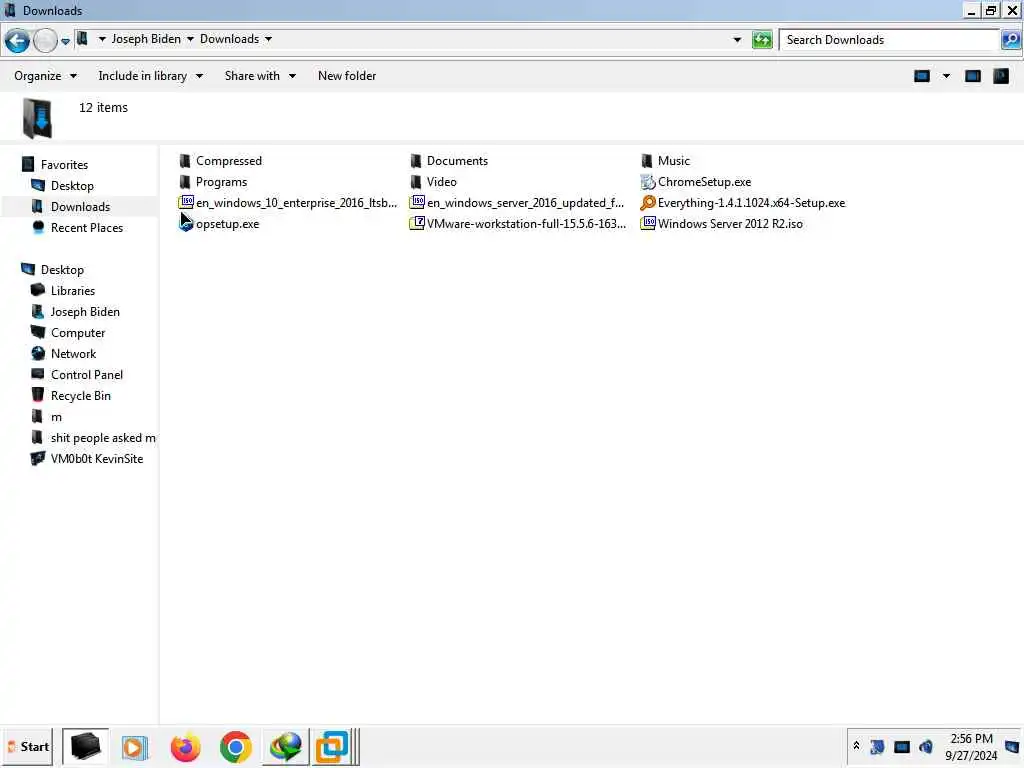Click the Forward navigation button
The width and height of the screenshot is (1024, 768).
[x=45, y=40]
